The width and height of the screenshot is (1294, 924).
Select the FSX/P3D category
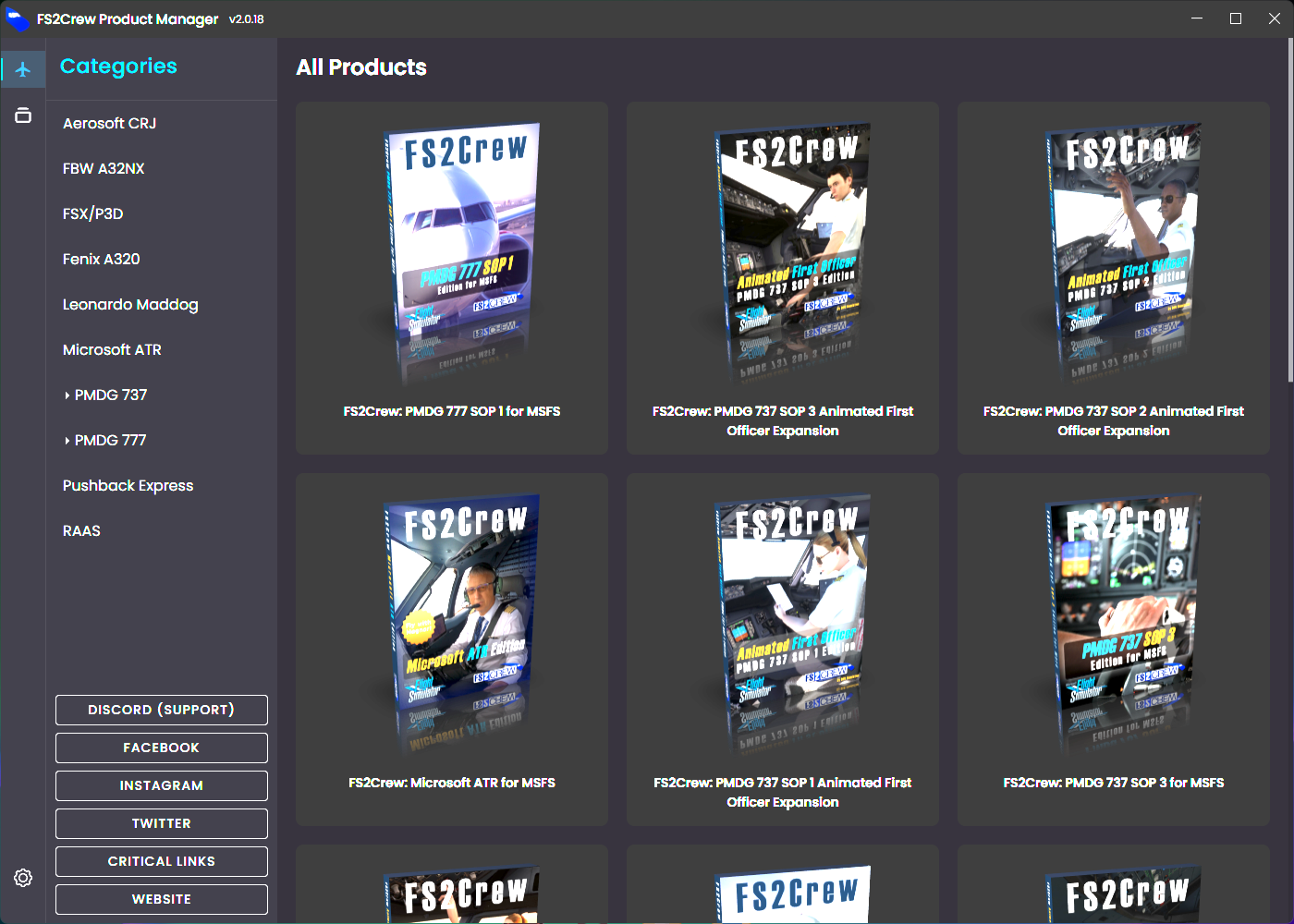[92, 213]
